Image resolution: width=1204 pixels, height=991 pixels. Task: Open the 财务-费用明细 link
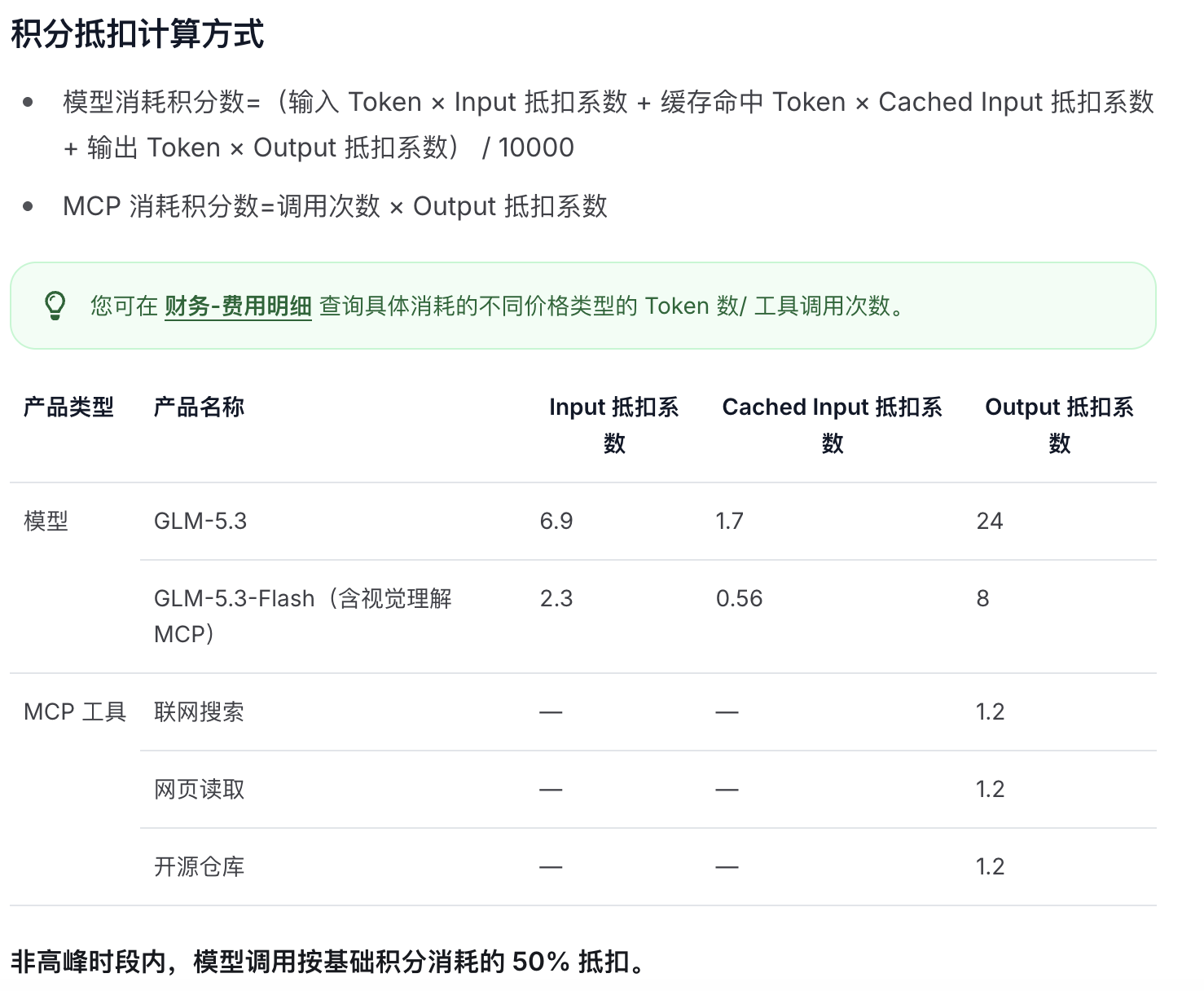click(238, 306)
